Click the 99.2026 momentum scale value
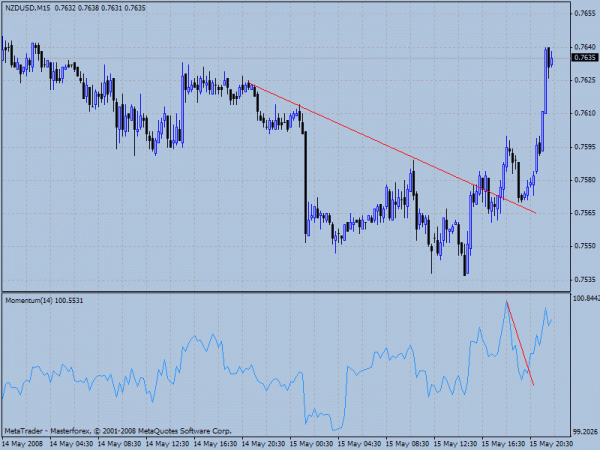 click(585, 432)
